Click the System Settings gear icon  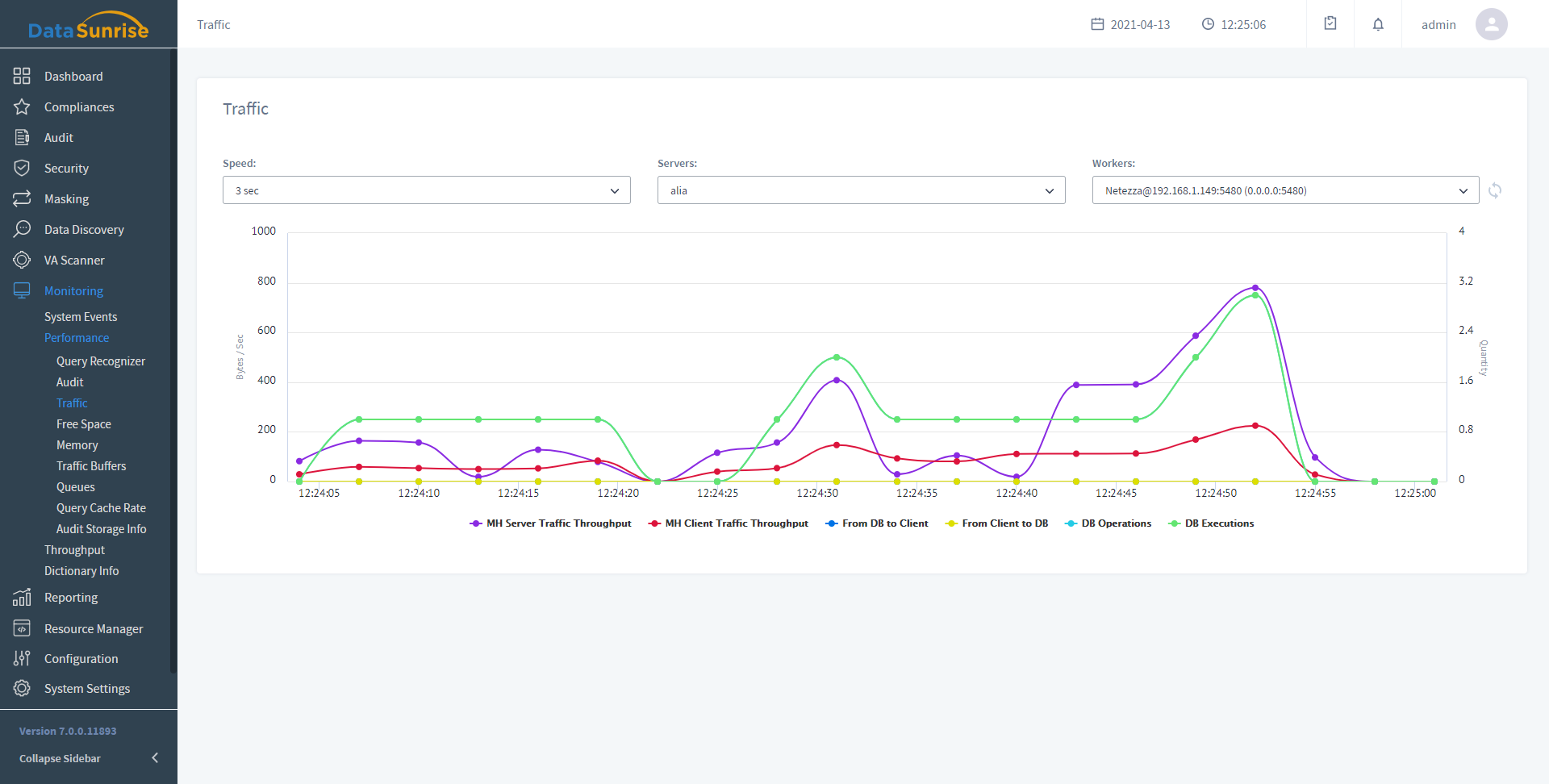pyautogui.click(x=22, y=688)
